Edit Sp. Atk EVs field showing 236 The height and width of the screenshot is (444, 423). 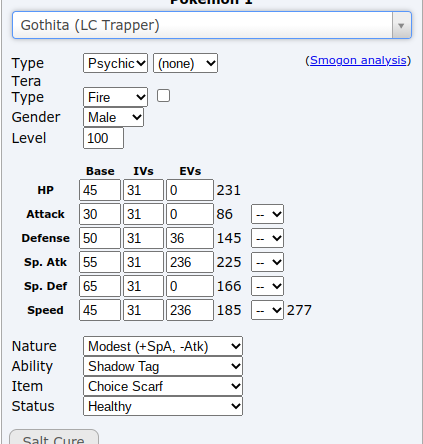pyautogui.click(x=190, y=262)
